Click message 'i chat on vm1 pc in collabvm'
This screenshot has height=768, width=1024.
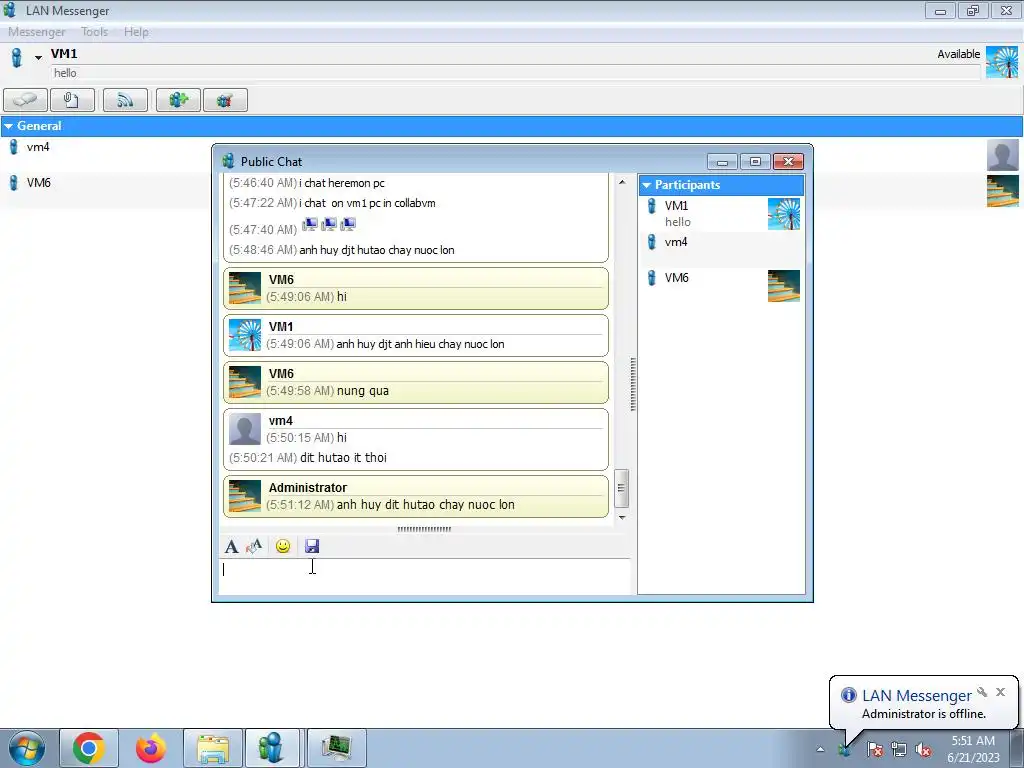pyautogui.click(x=367, y=203)
